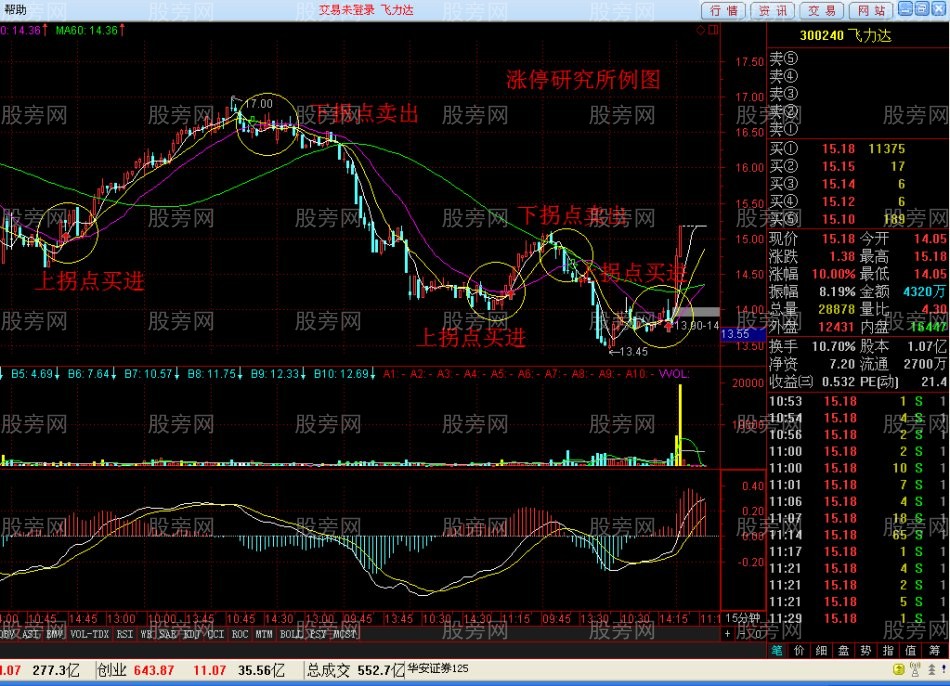The height and width of the screenshot is (686, 950).
Task: Click the 创业 643.87 index in status bar
Action: (x=136, y=670)
